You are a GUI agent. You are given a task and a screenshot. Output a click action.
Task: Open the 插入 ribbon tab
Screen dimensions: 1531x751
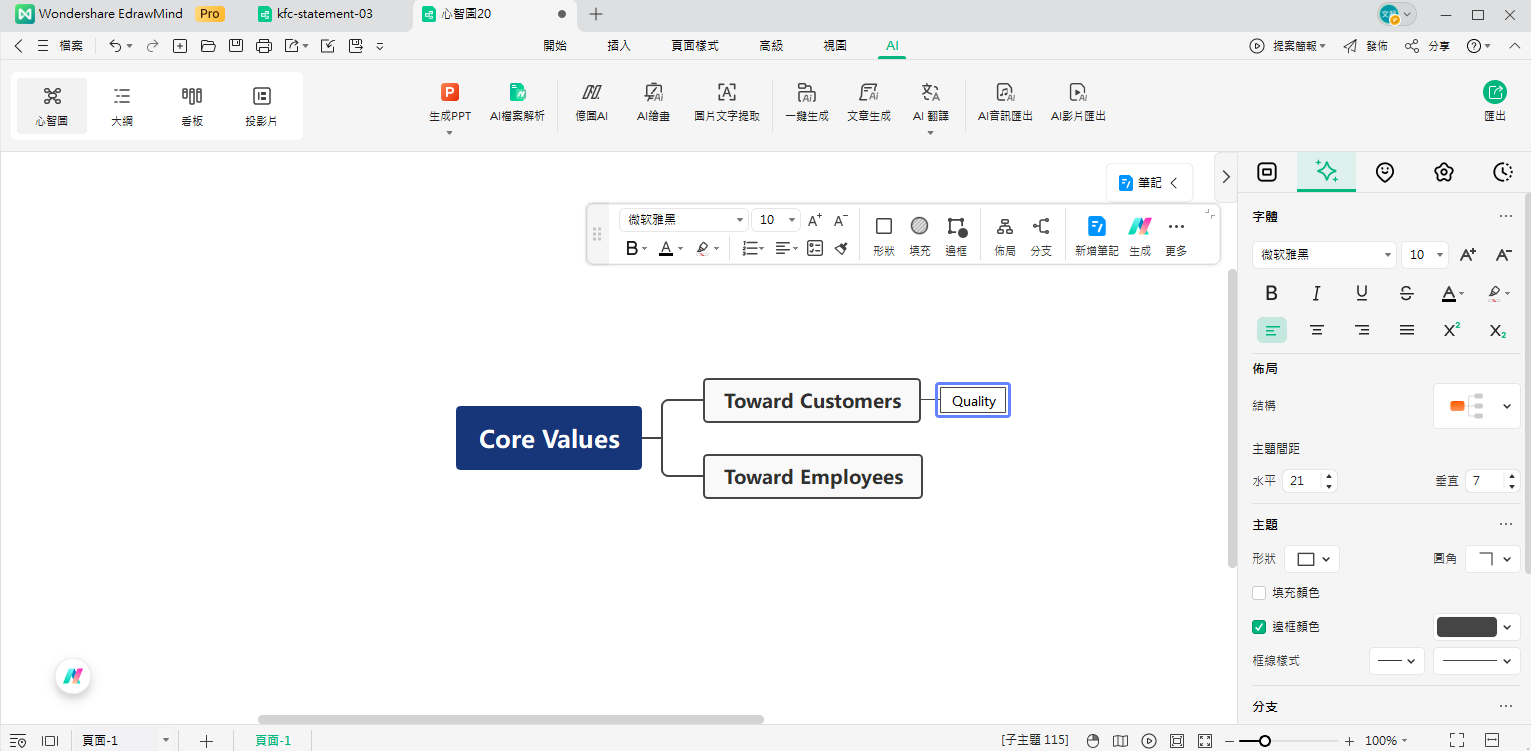[x=619, y=46]
